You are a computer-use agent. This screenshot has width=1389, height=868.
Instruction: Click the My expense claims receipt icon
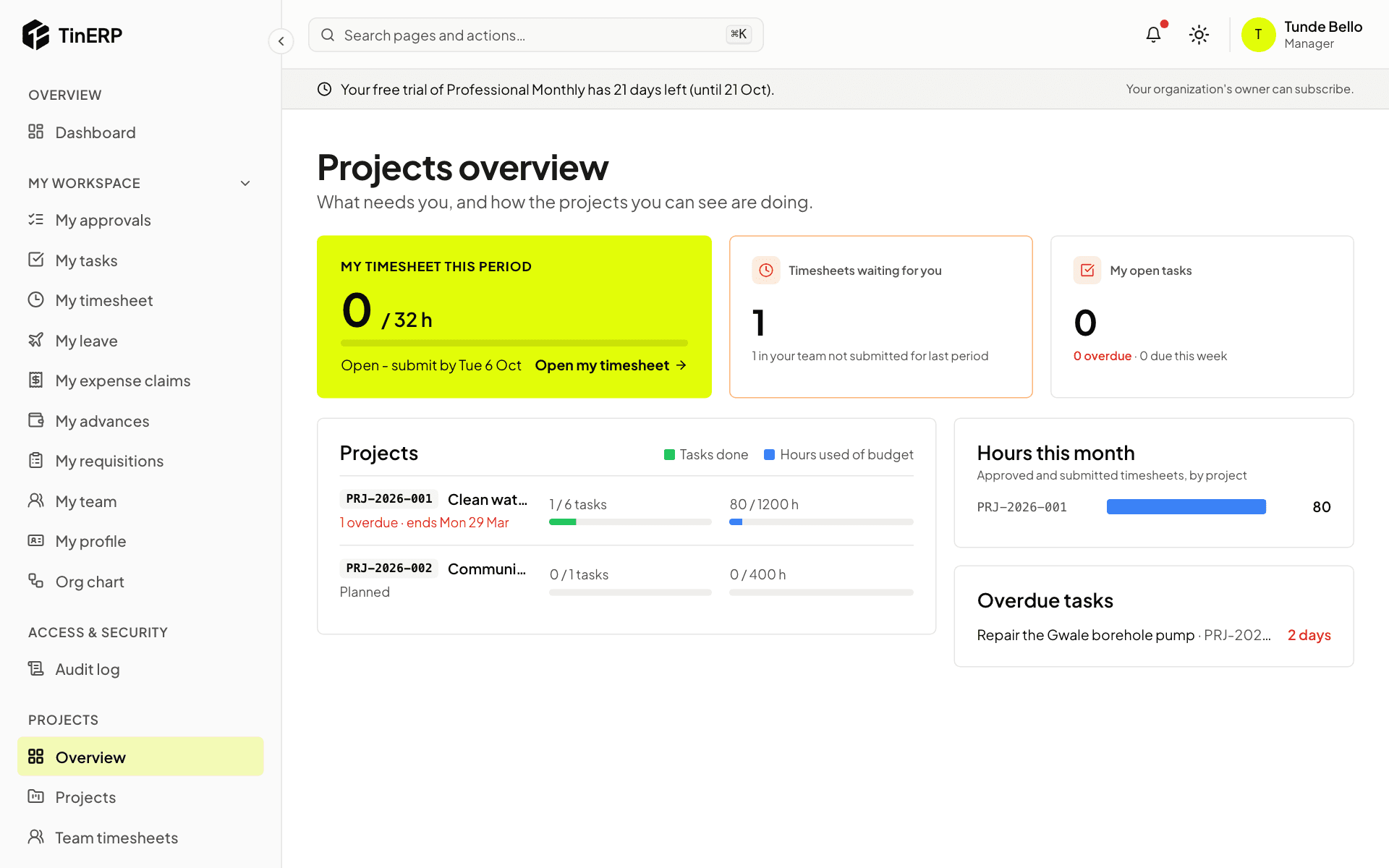point(36,380)
